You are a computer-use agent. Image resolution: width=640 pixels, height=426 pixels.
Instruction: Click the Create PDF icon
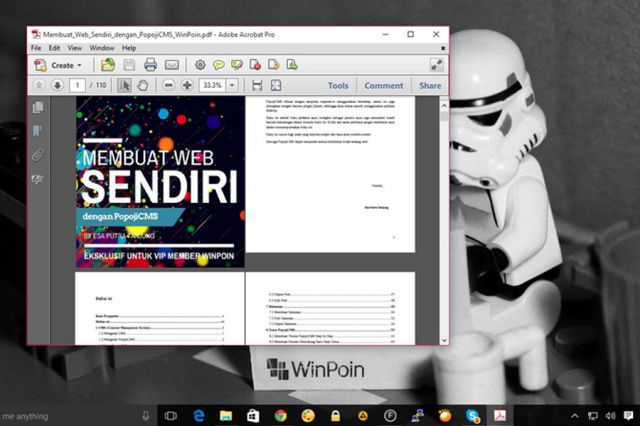tap(41, 65)
